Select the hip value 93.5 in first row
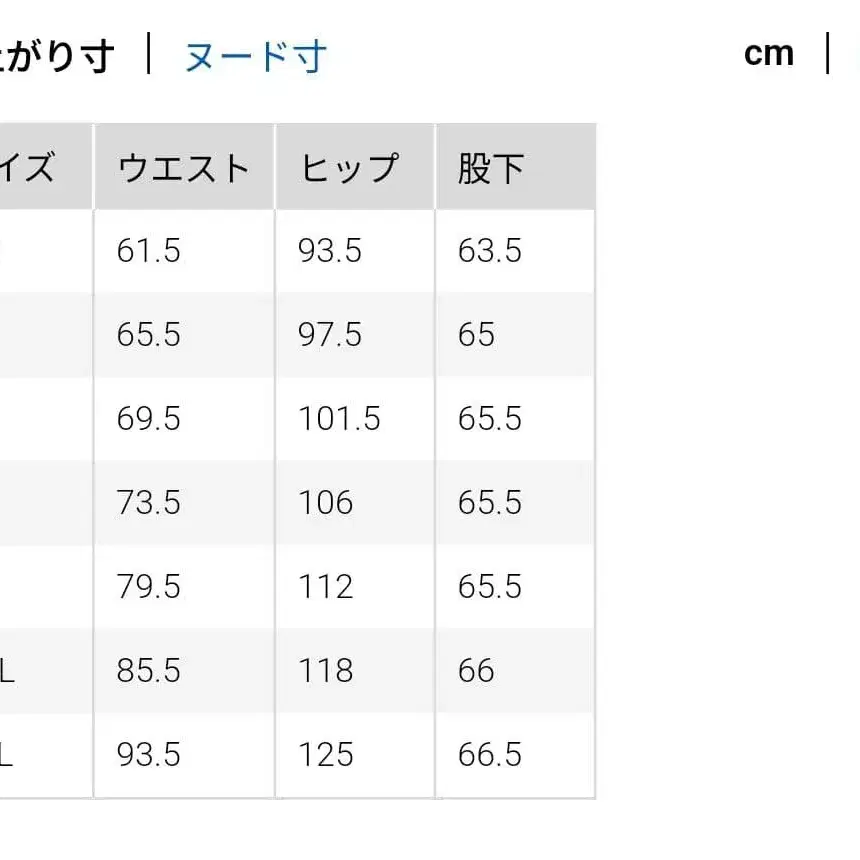This screenshot has height=860, width=860. click(x=328, y=251)
